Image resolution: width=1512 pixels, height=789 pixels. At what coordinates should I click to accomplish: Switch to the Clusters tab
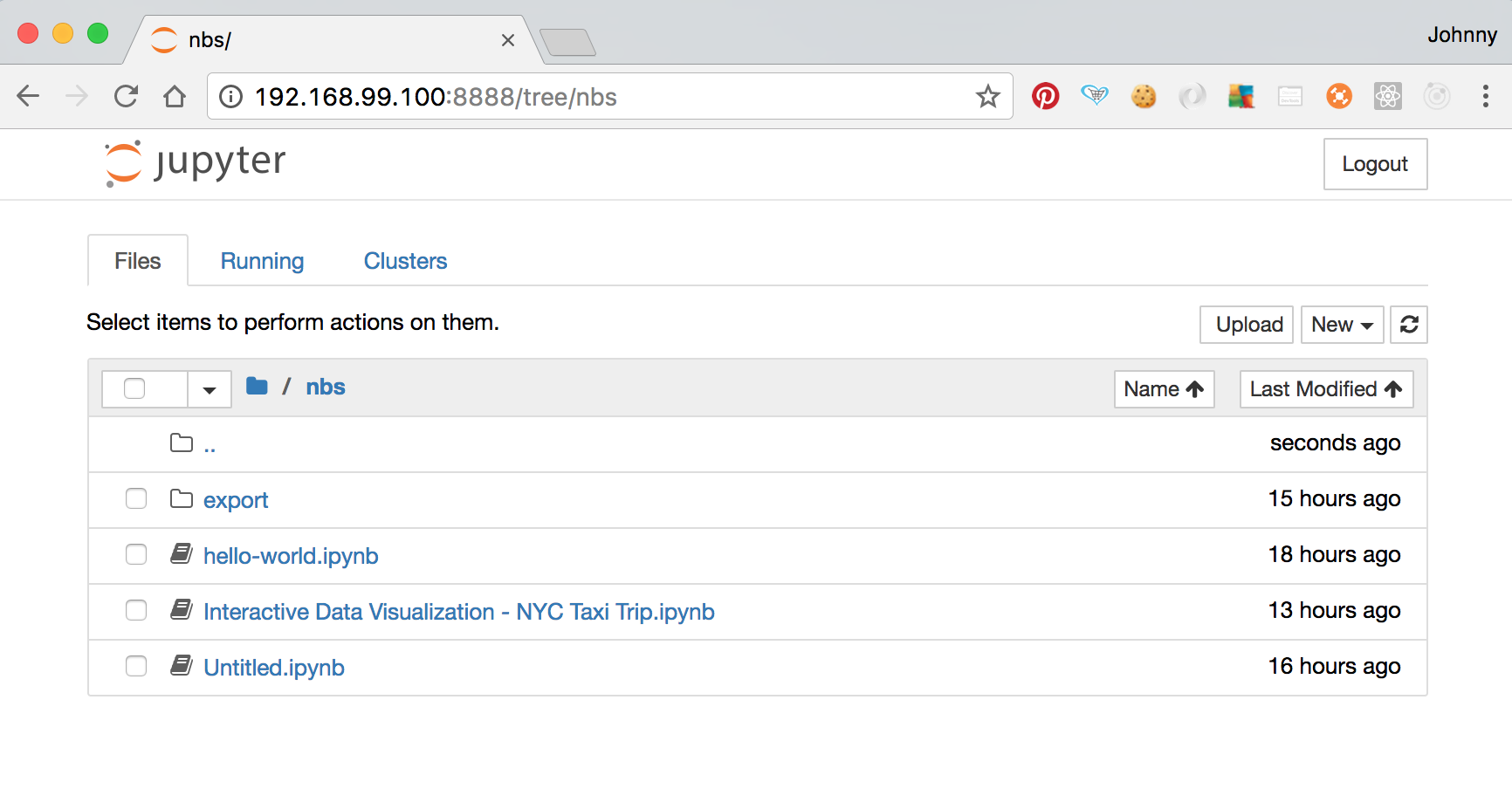(x=405, y=261)
